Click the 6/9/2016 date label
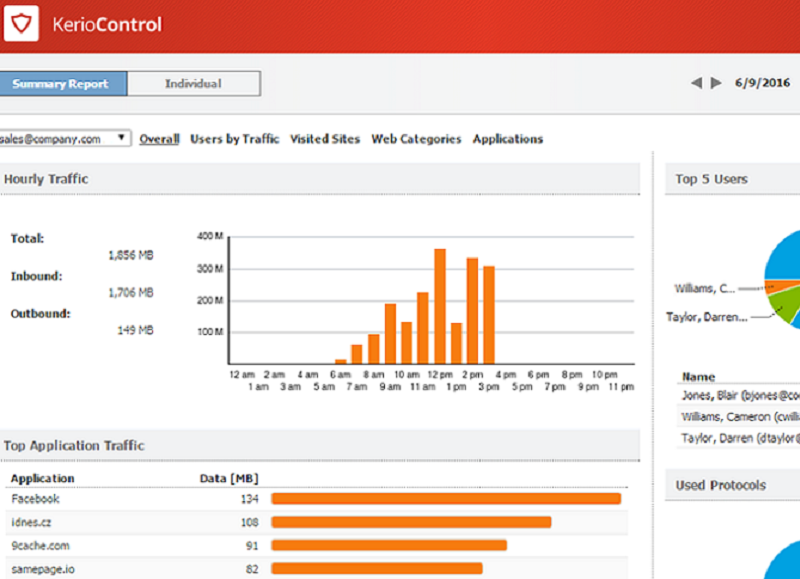800x579 pixels. coord(762,83)
